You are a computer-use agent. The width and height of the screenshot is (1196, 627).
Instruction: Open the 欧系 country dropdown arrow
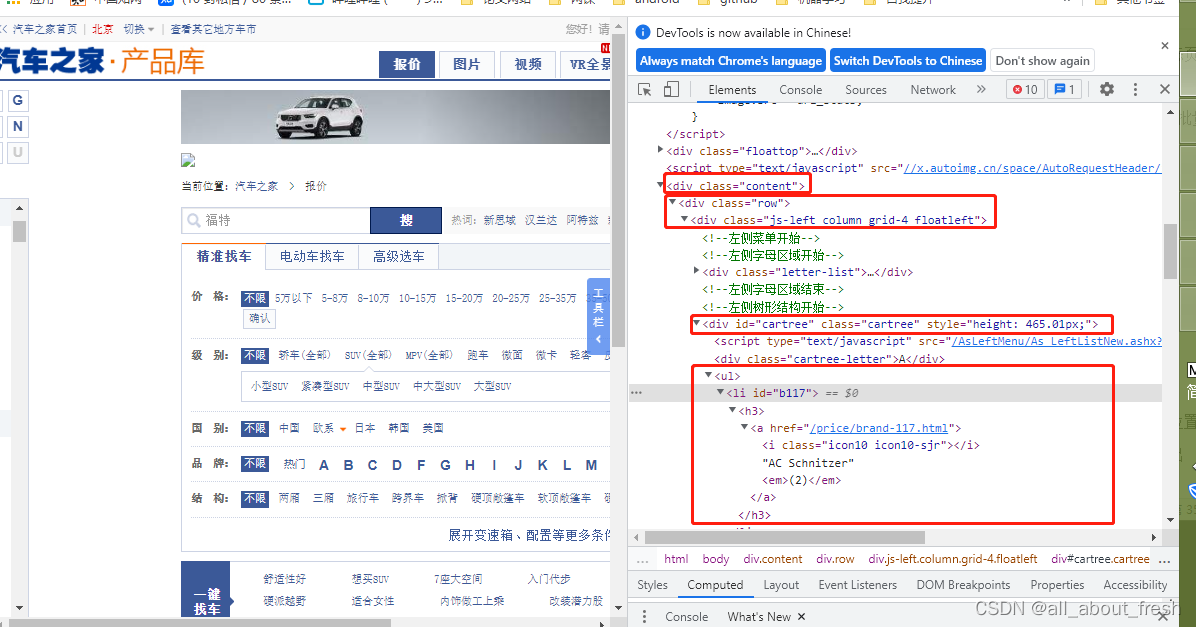(343, 429)
